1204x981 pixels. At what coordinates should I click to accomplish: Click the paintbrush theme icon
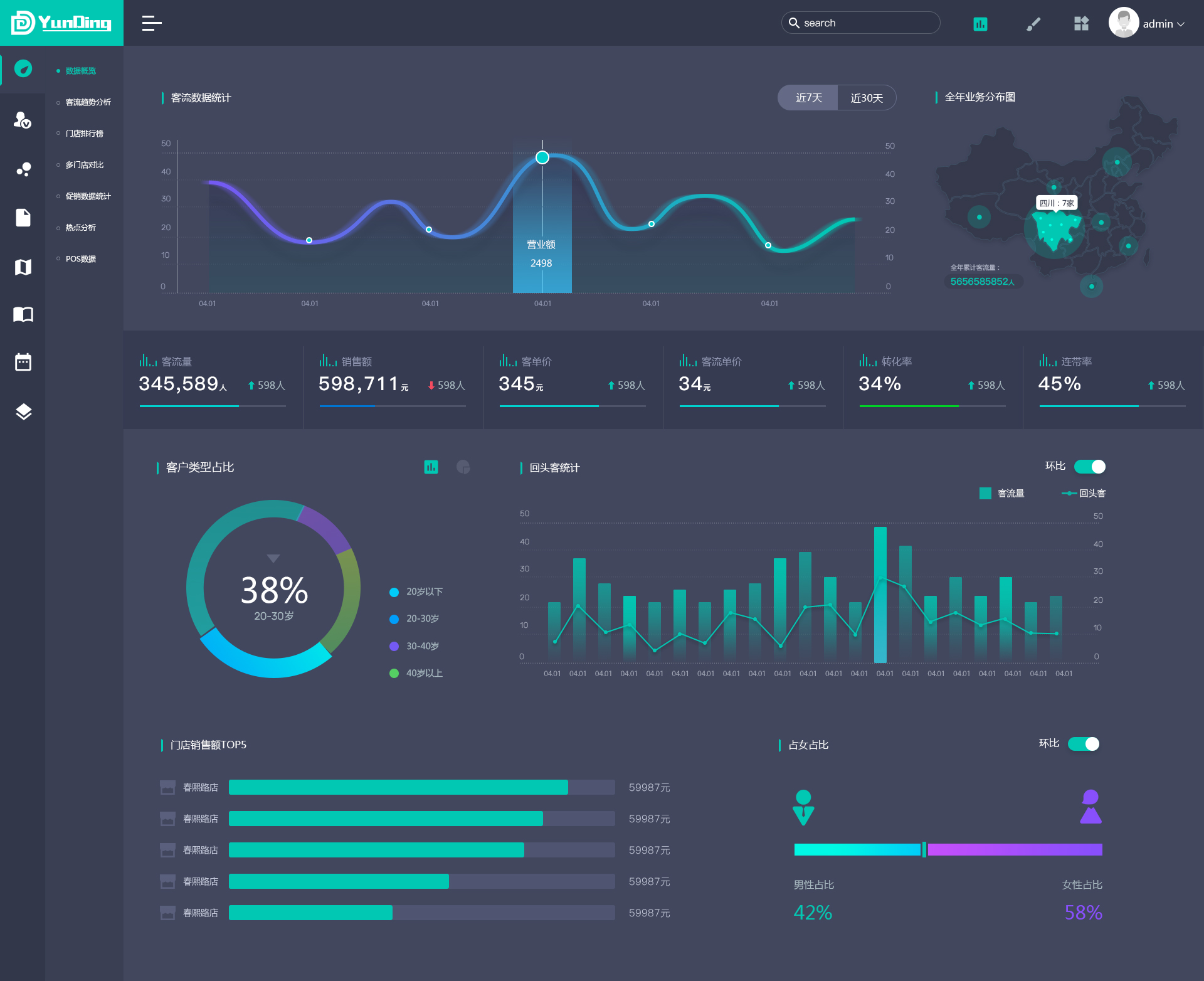(1033, 24)
